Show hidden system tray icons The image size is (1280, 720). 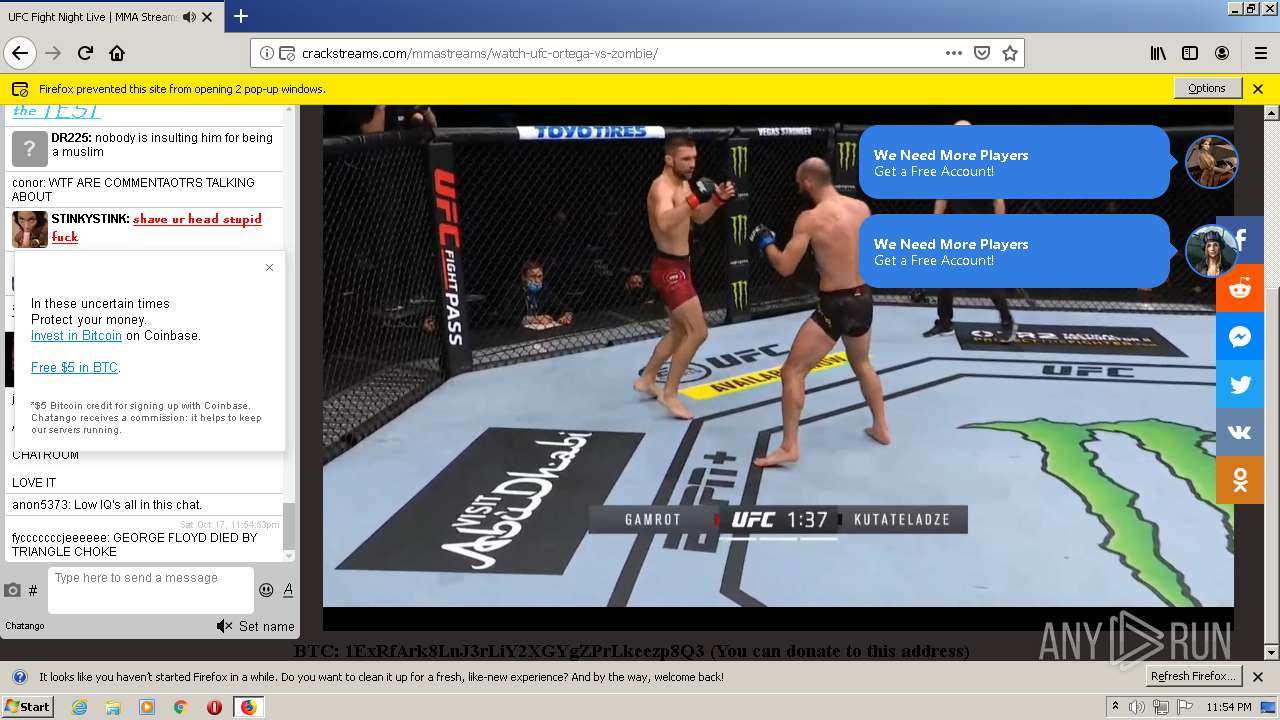(1115, 707)
